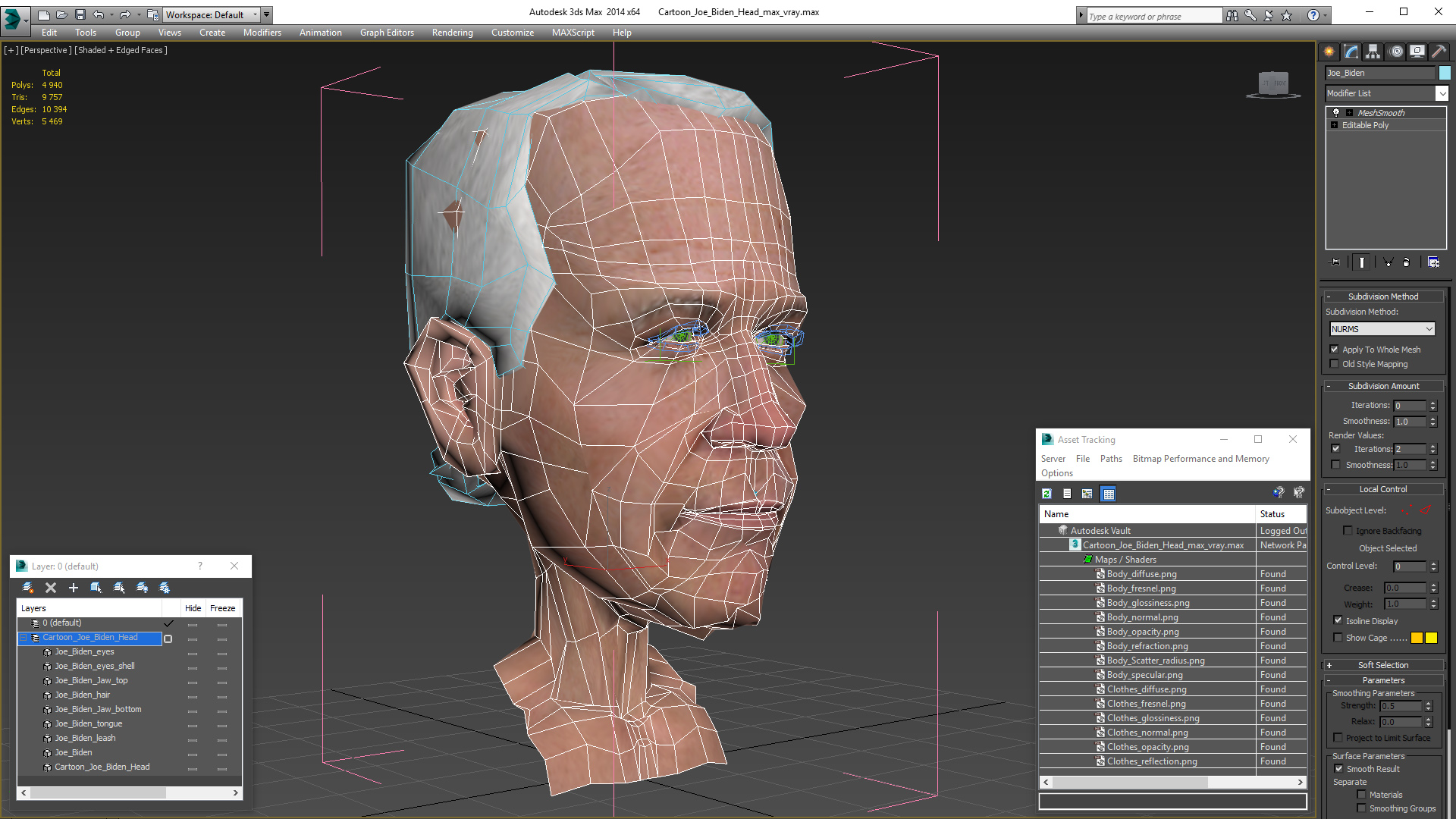The height and width of the screenshot is (819, 1456).
Task: Click the InfoCenter search binoculars icon
Action: click(1232, 15)
